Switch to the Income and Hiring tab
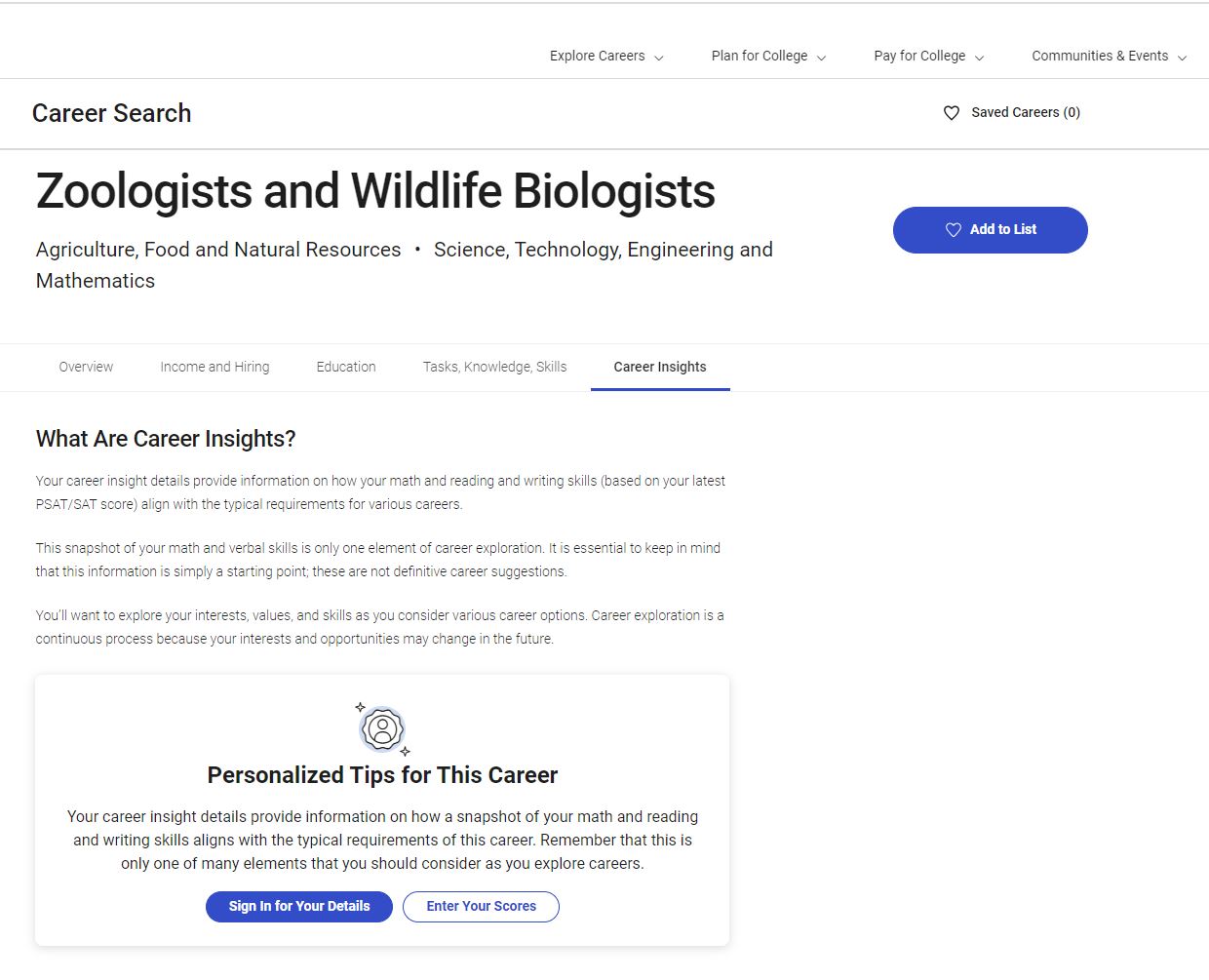Screen dimensions: 1209x980 coord(214,367)
